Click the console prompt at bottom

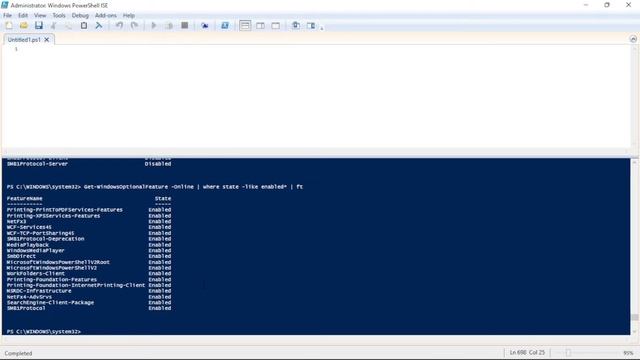tap(44, 331)
